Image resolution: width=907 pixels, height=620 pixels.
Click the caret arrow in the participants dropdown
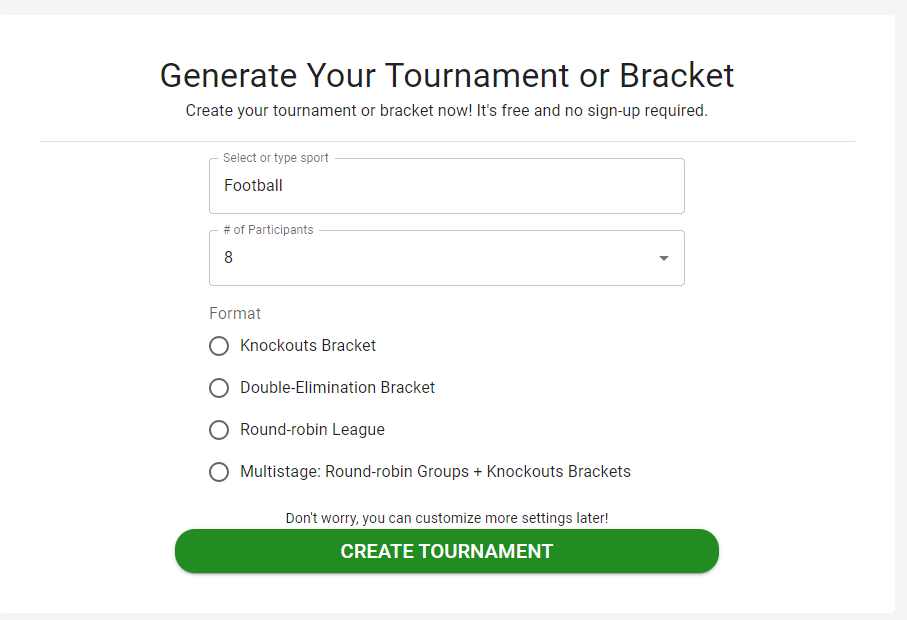(x=663, y=258)
